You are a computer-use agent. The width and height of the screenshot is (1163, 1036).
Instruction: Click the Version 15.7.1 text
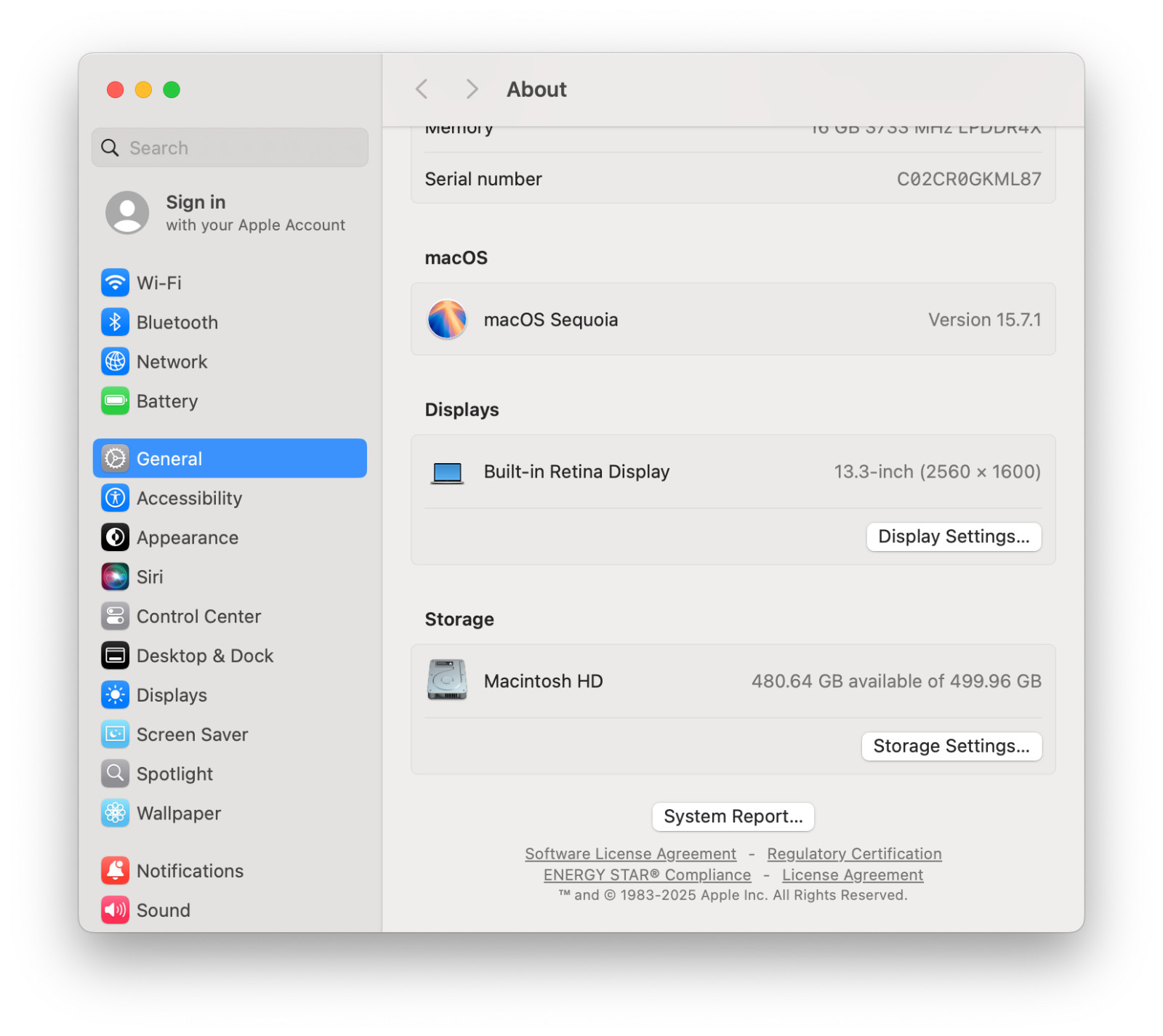[x=984, y=320]
